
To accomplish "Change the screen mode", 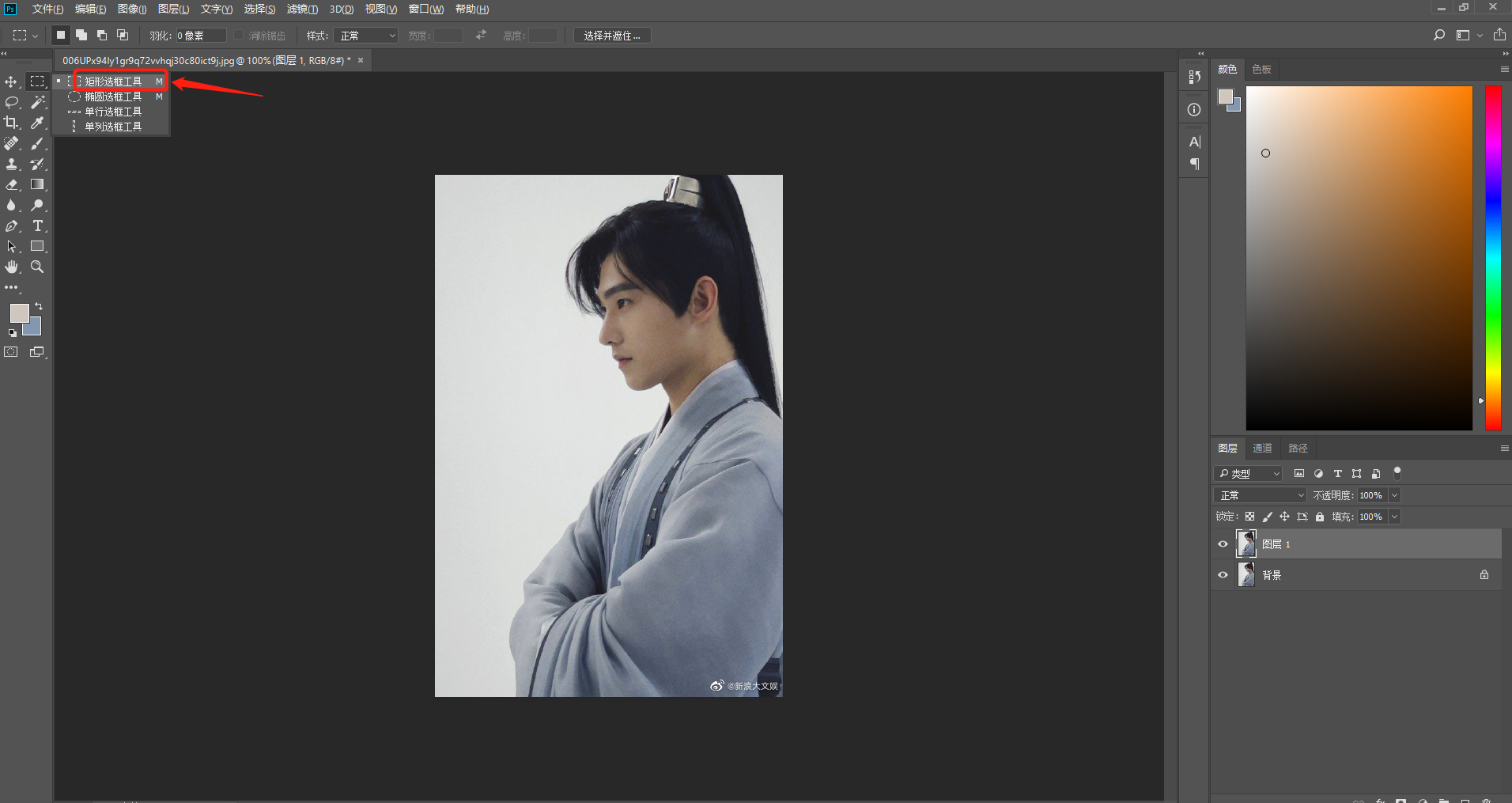I will [x=37, y=352].
